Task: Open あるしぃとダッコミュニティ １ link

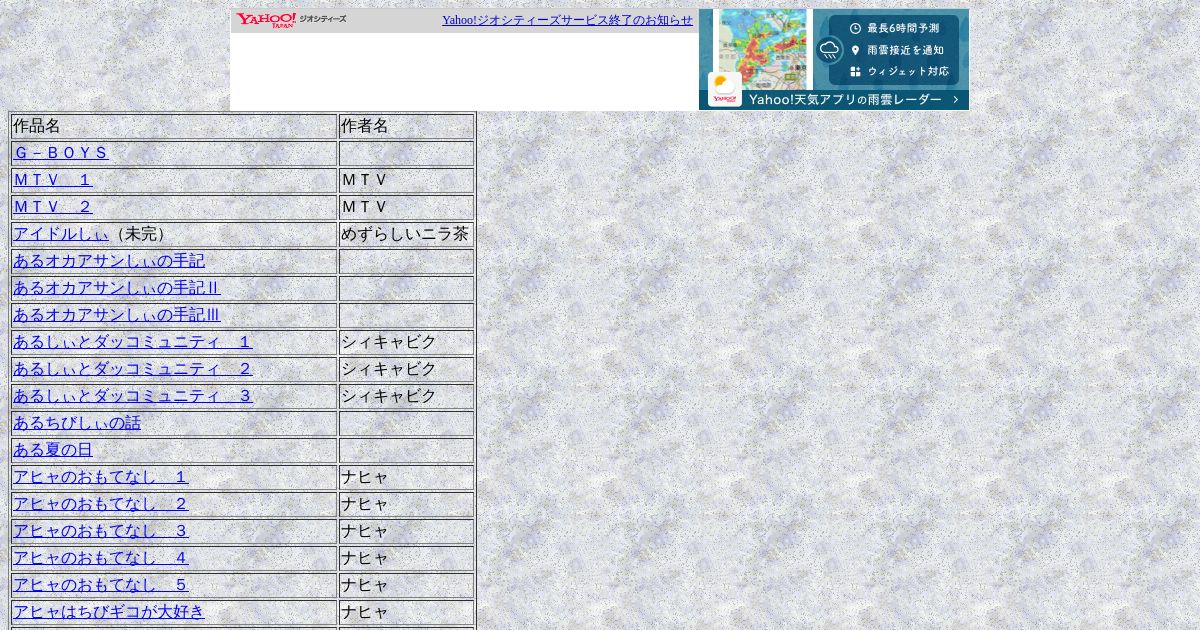Action: click(133, 342)
